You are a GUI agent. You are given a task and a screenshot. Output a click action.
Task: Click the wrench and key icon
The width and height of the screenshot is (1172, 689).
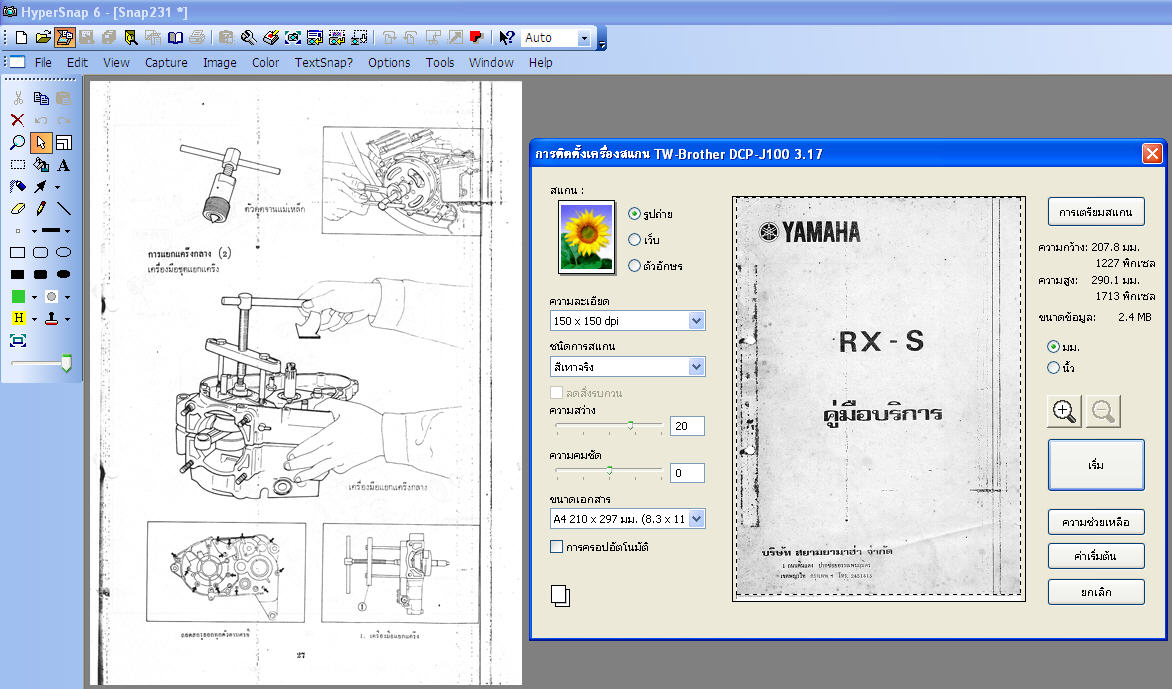pyautogui.click(x=248, y=37)
